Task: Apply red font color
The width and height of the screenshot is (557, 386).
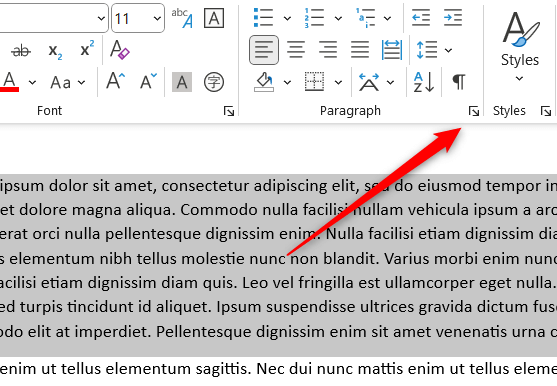Action: point(10,82)
